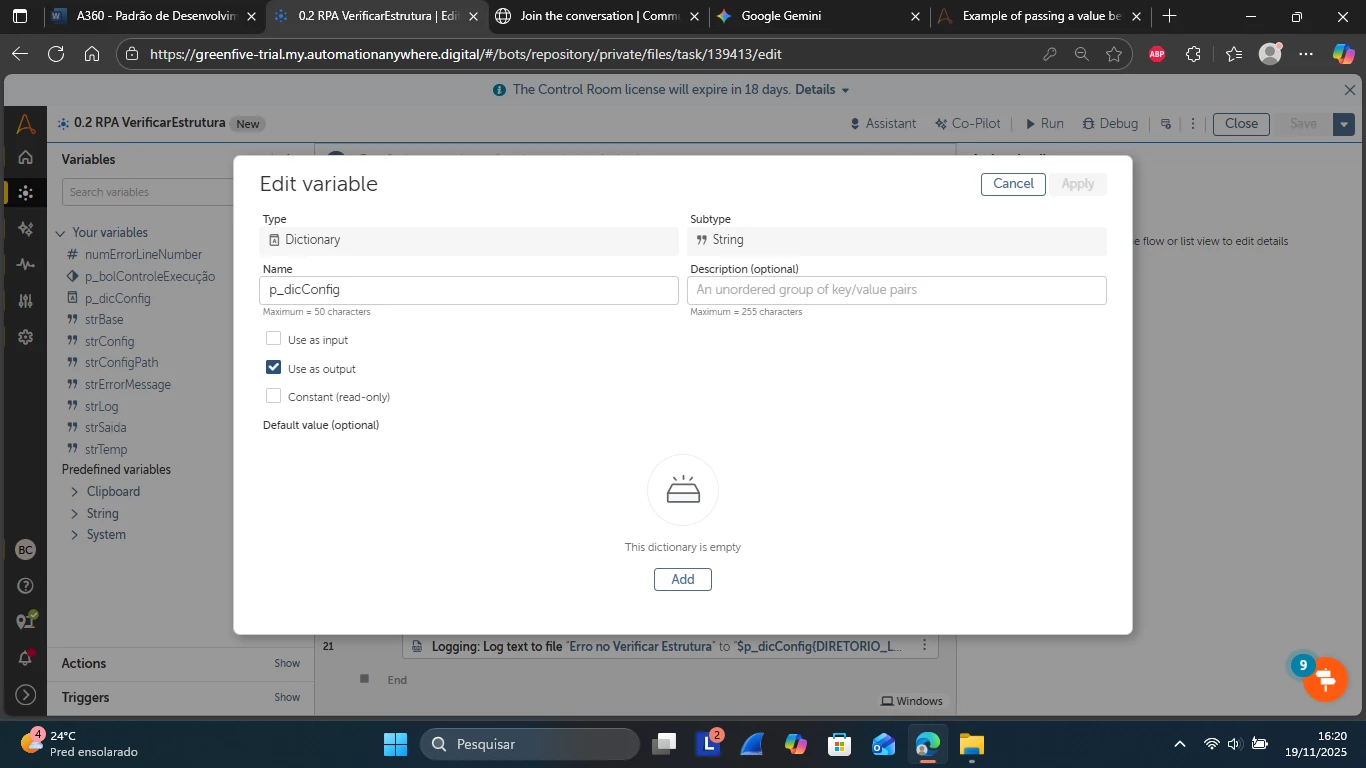Image resolution: width=1366 pixels, height=768 pixels.
Task: Open the three-dot more options menu
Action: coord(1192,124)
